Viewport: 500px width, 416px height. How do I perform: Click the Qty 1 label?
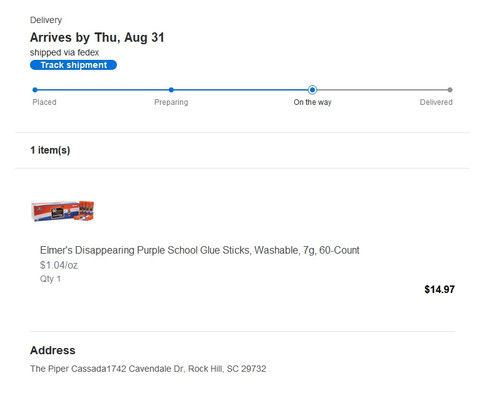click(x=50, y=279)
